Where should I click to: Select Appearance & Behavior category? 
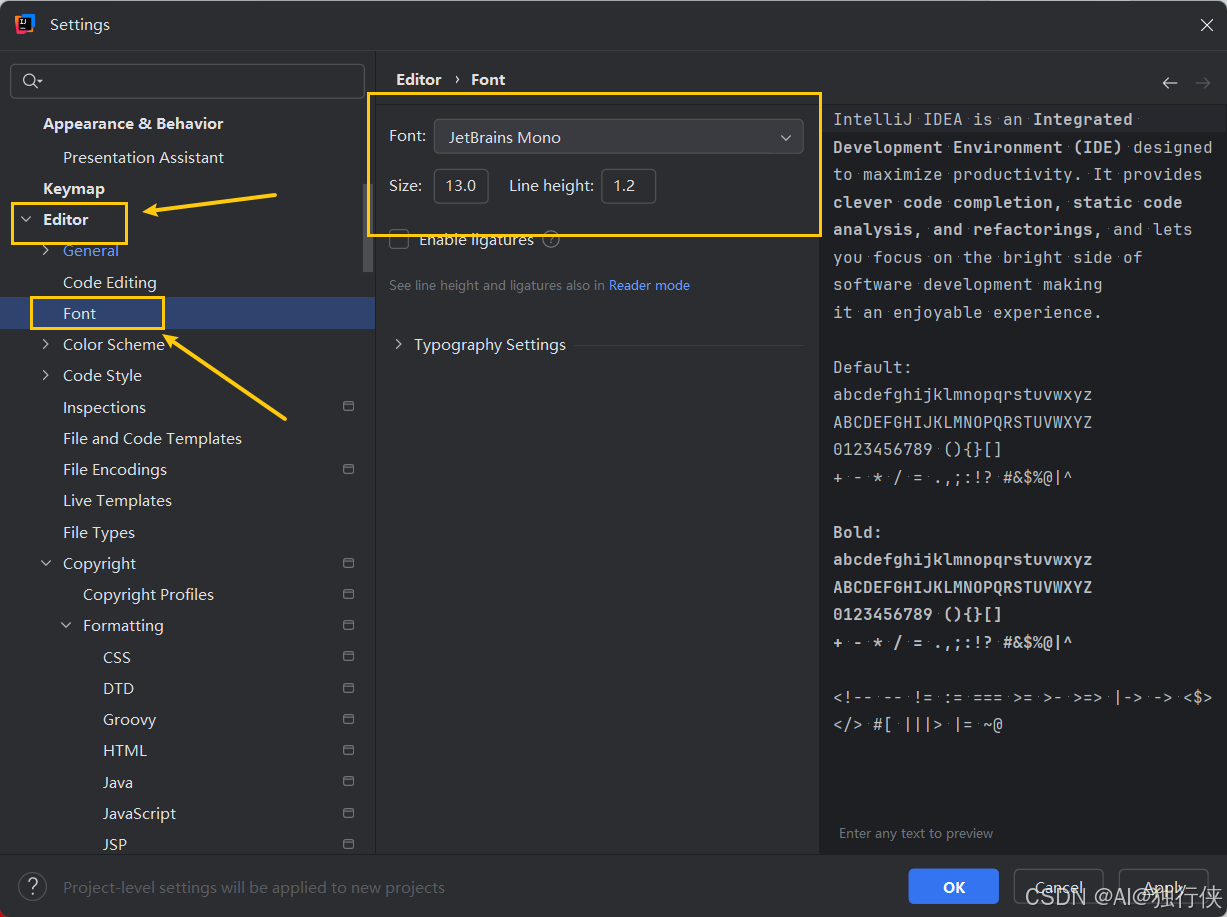(x=133, y=124)
